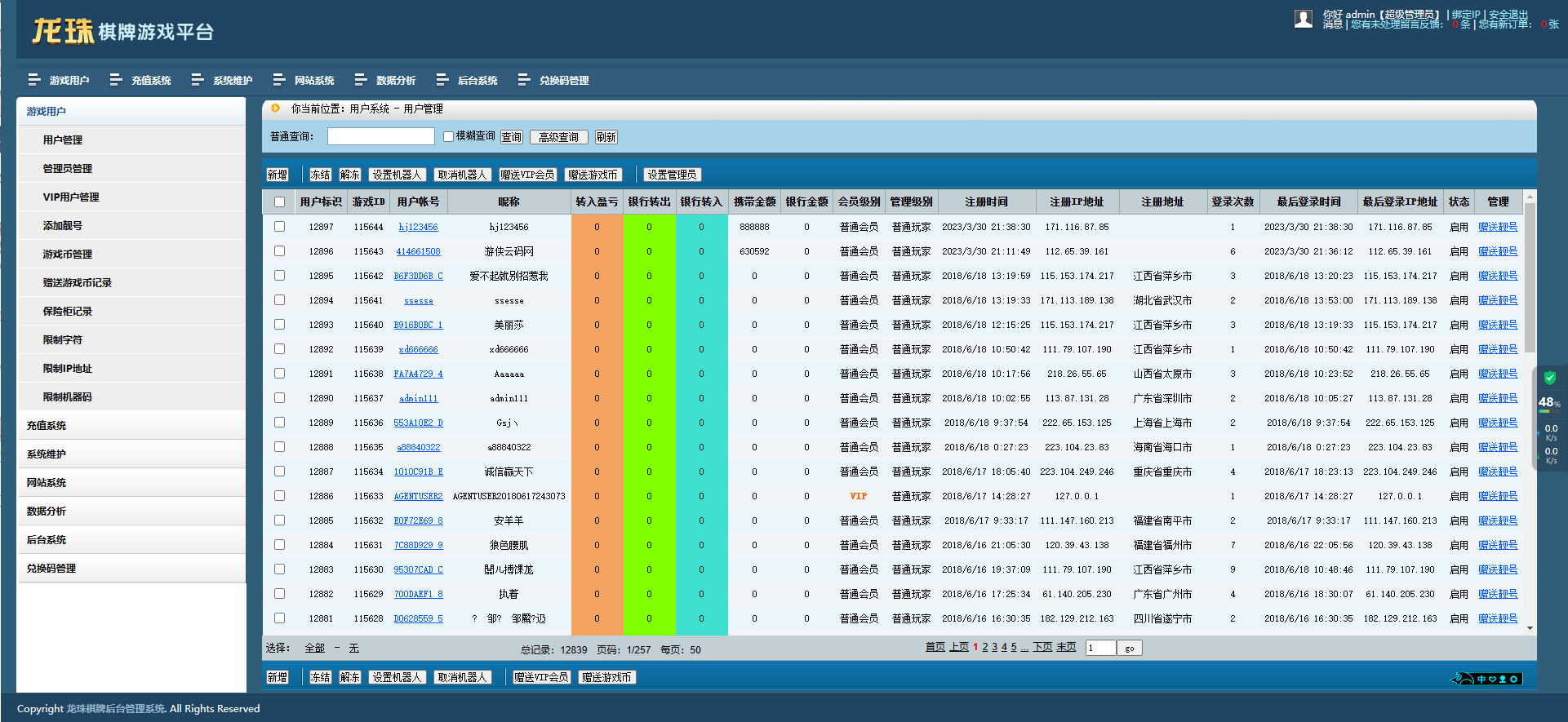Click 安全退出 logout link
The image size is (1568, 722).
1508,15
